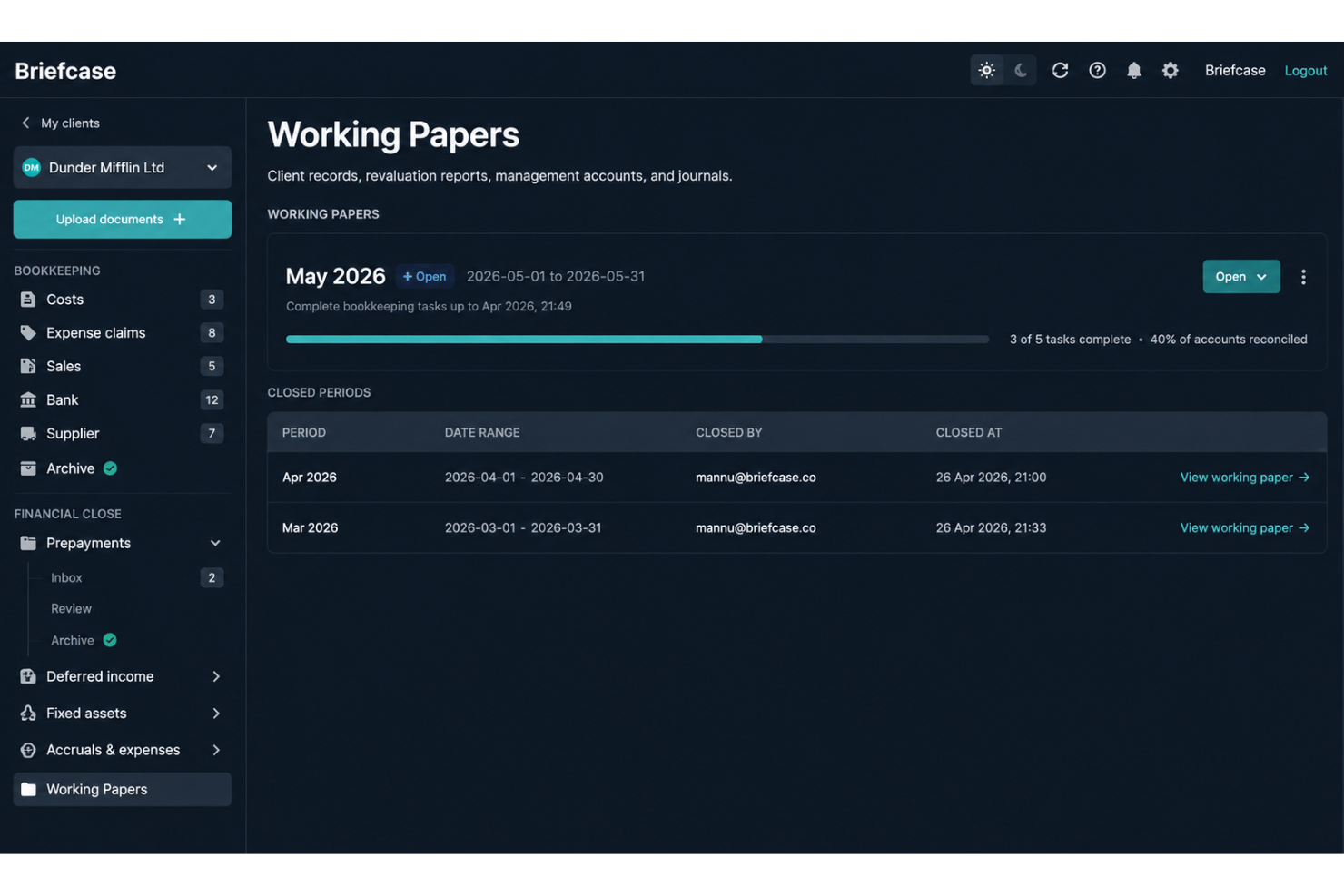Open the settings gear icon
The image size is (1344, 896).
click(x=1171, y=71)
